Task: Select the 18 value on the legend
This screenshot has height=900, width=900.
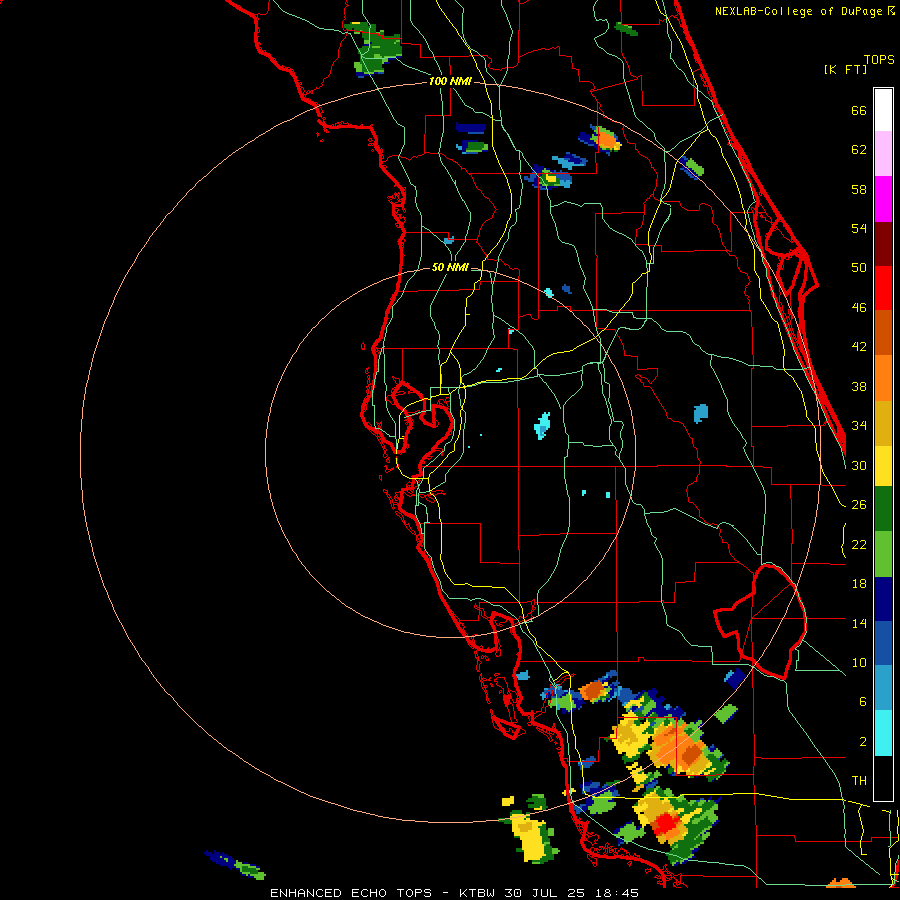Action: (x=859, y=584)
